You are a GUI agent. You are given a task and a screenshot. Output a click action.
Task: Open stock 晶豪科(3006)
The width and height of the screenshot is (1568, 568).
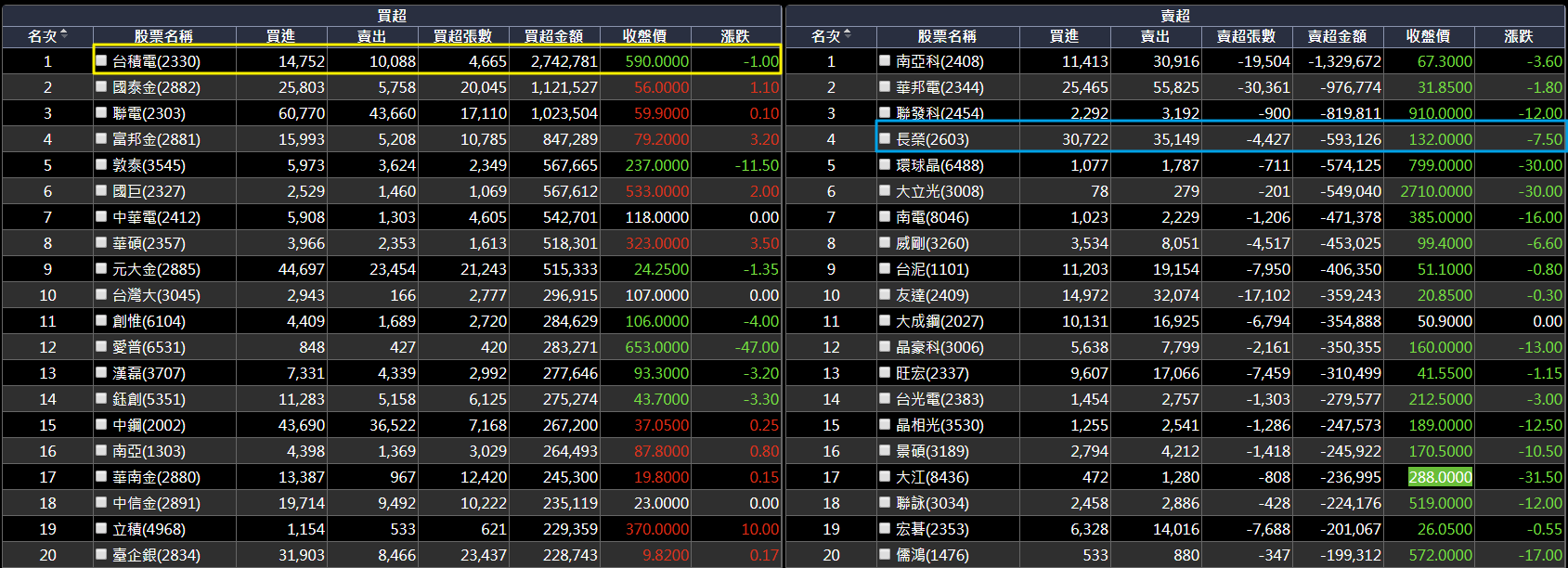point(940,347)
